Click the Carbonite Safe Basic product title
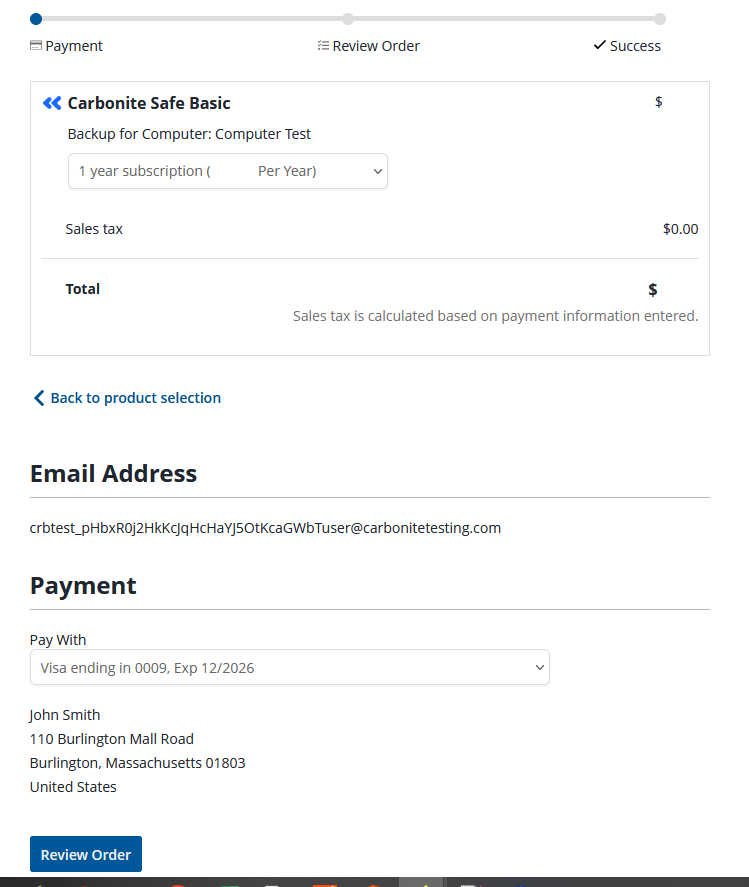The image size is (749, 887). tap(149, 103)
